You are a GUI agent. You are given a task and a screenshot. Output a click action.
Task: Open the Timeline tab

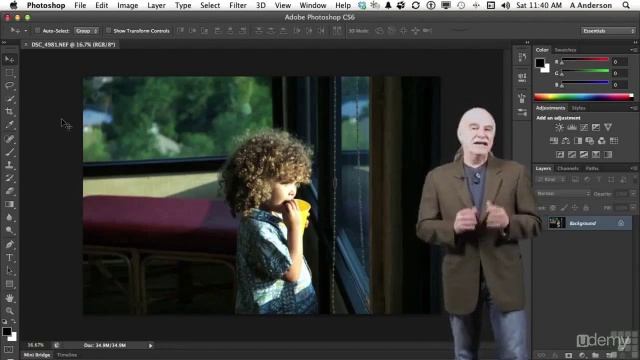click(x=67, y=355)
